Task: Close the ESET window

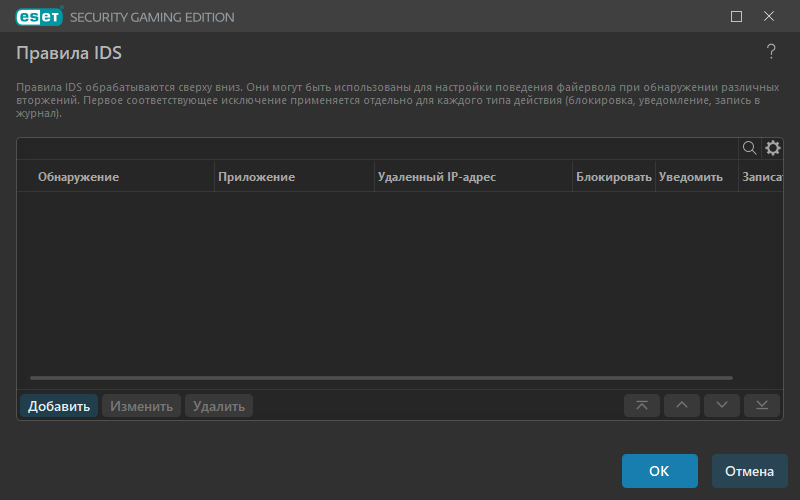Action: tap(769, 16)
